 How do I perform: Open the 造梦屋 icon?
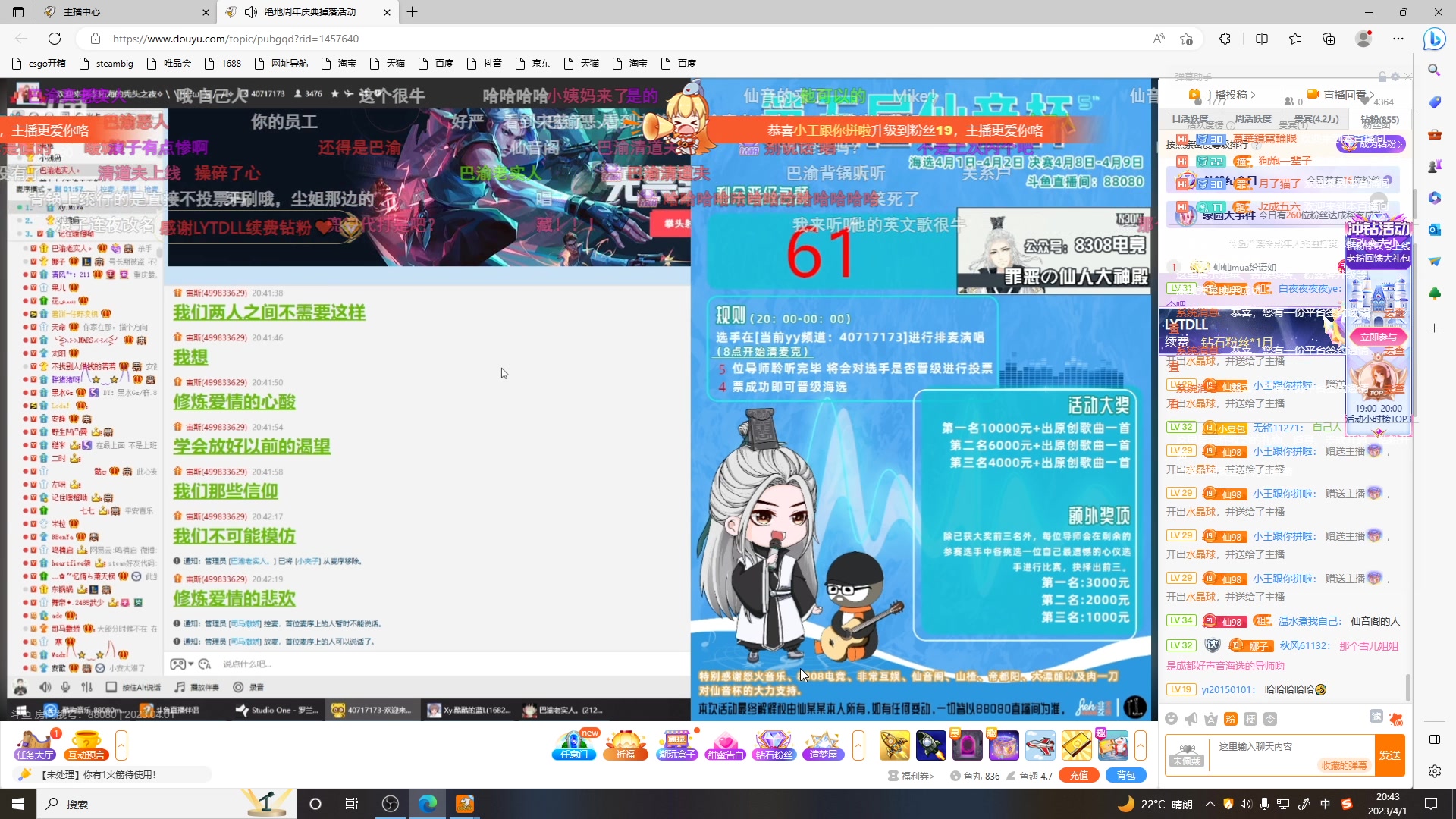click(x=823, y=745)
